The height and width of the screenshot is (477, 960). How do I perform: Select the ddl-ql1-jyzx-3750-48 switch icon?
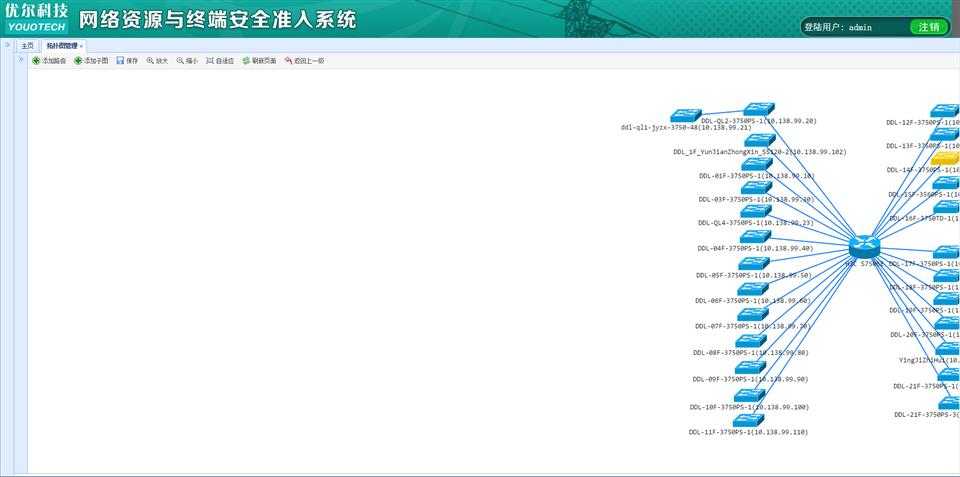point(686,116)
